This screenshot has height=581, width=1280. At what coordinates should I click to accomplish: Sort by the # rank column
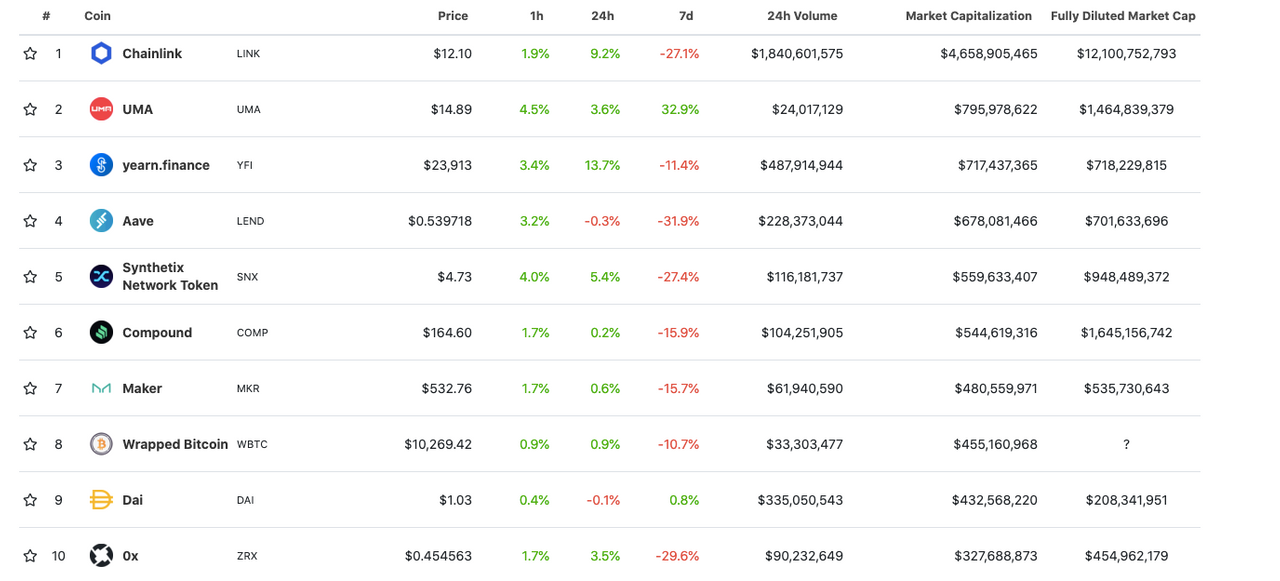[x=47, y=16]
